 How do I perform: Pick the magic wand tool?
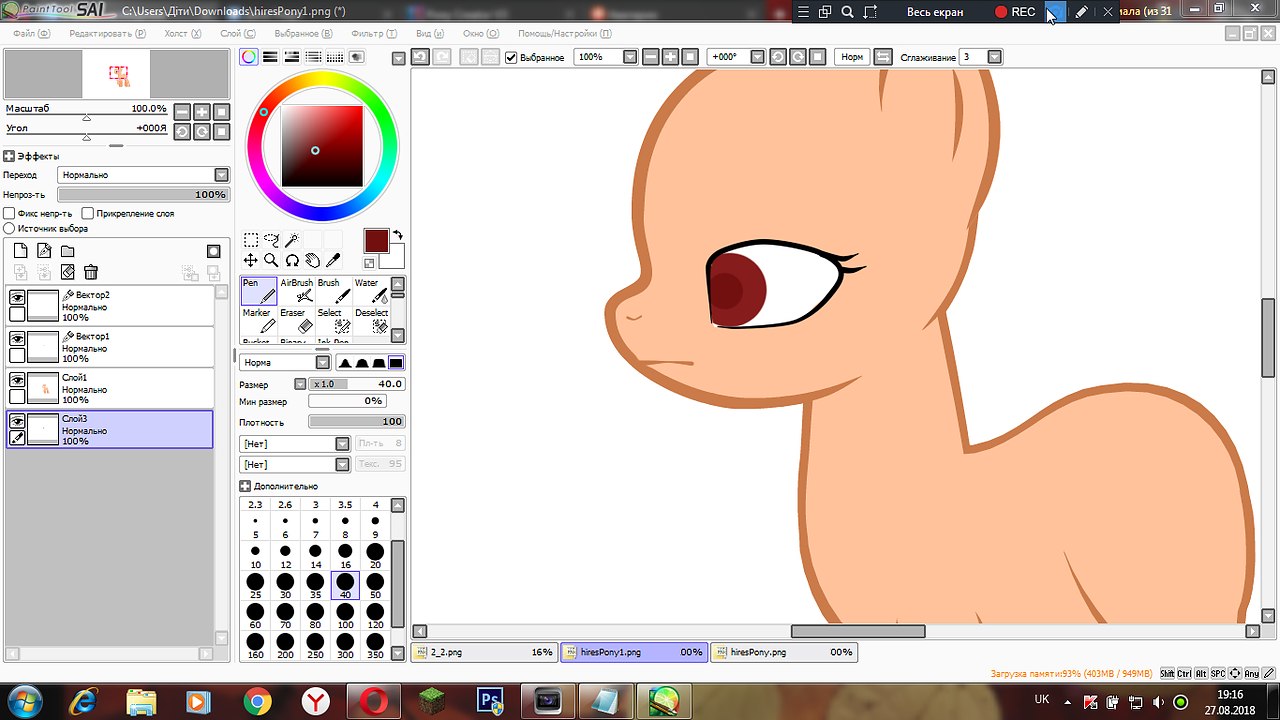[x=292, y=240]
